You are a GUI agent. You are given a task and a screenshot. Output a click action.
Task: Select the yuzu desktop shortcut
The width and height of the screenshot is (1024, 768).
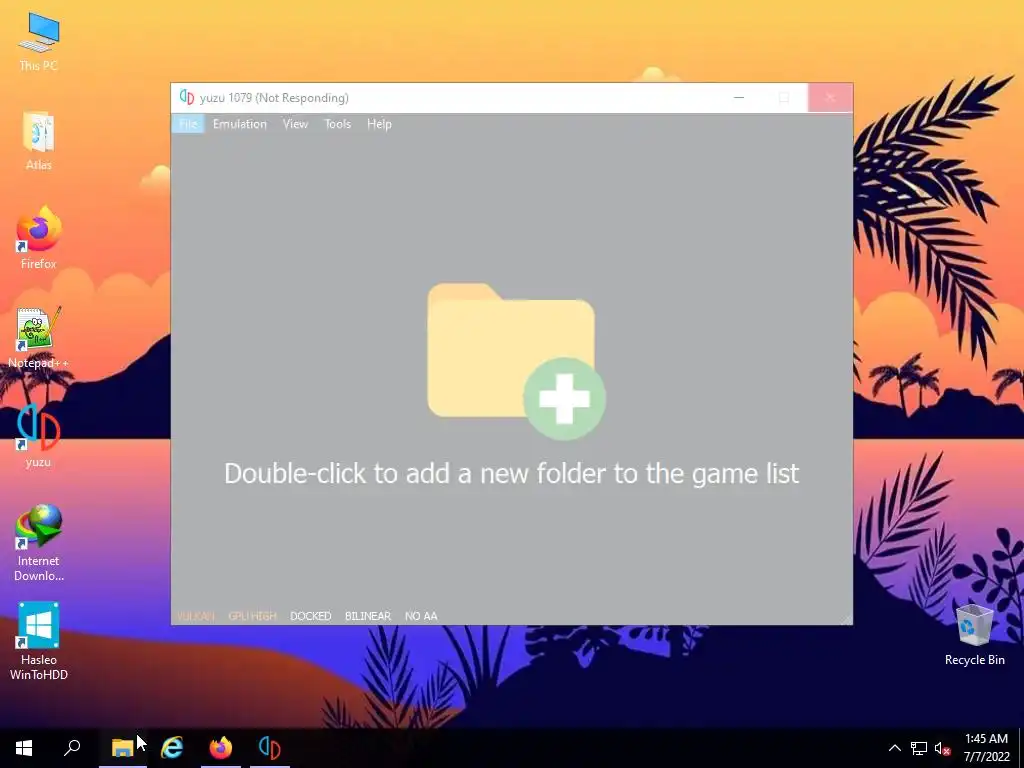pyautogui.click(x=39, y=437)
